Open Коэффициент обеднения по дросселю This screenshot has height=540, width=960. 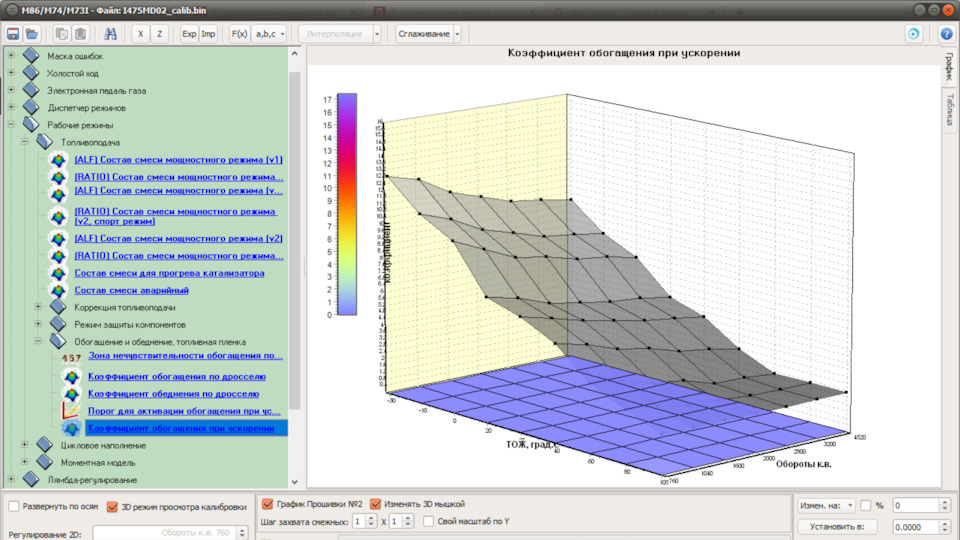point(173,394)
